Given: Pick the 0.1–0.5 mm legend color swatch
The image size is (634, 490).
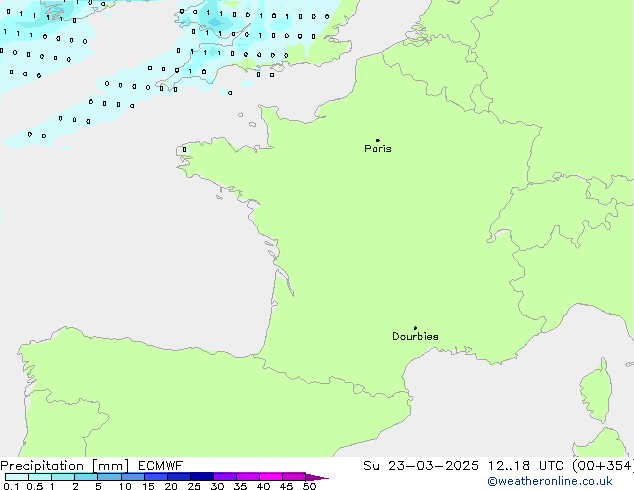Looking at the screenshot, I should coord(17,477).
